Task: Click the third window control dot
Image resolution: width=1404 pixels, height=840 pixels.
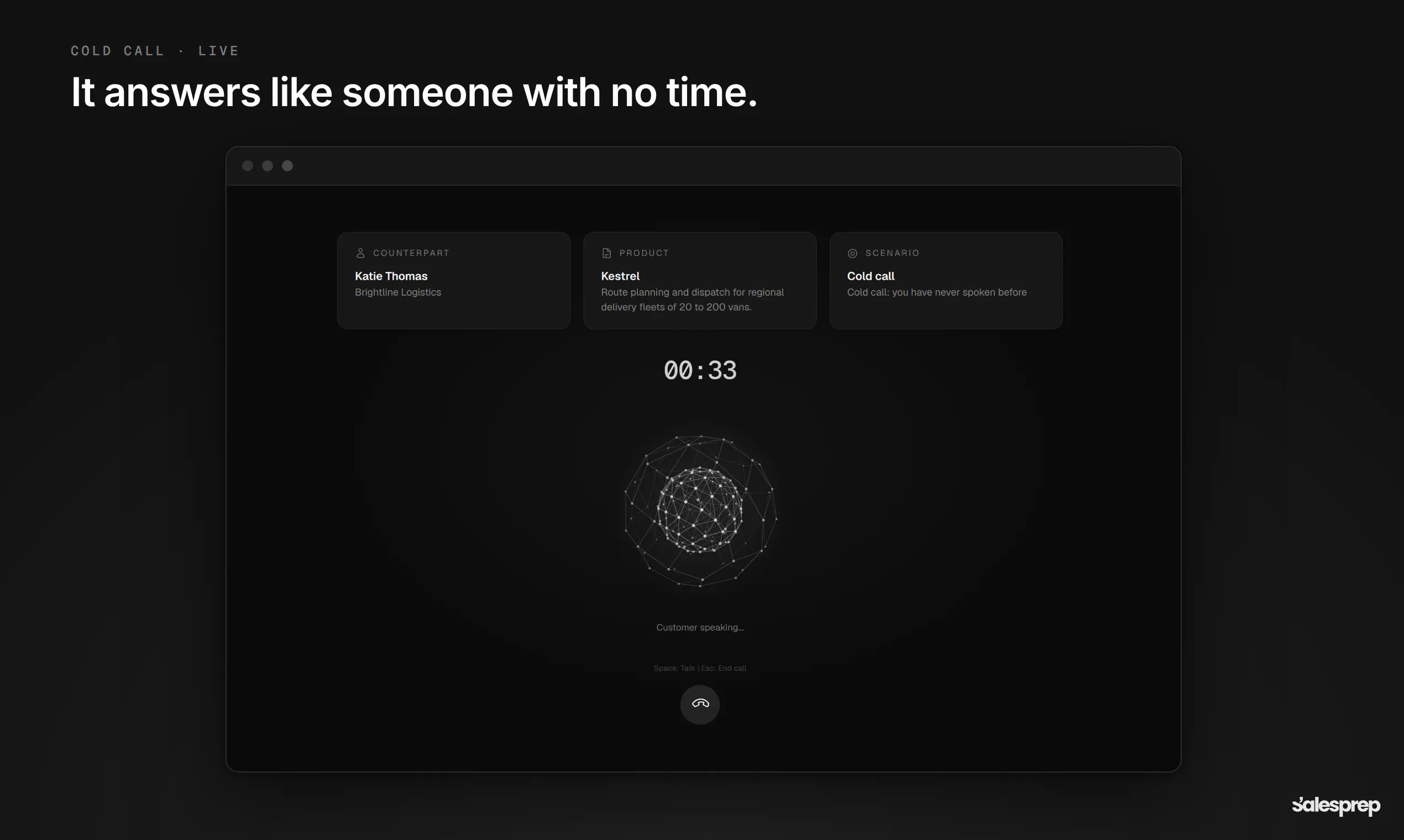Action: pyautogui.click(x=287, y=166)
